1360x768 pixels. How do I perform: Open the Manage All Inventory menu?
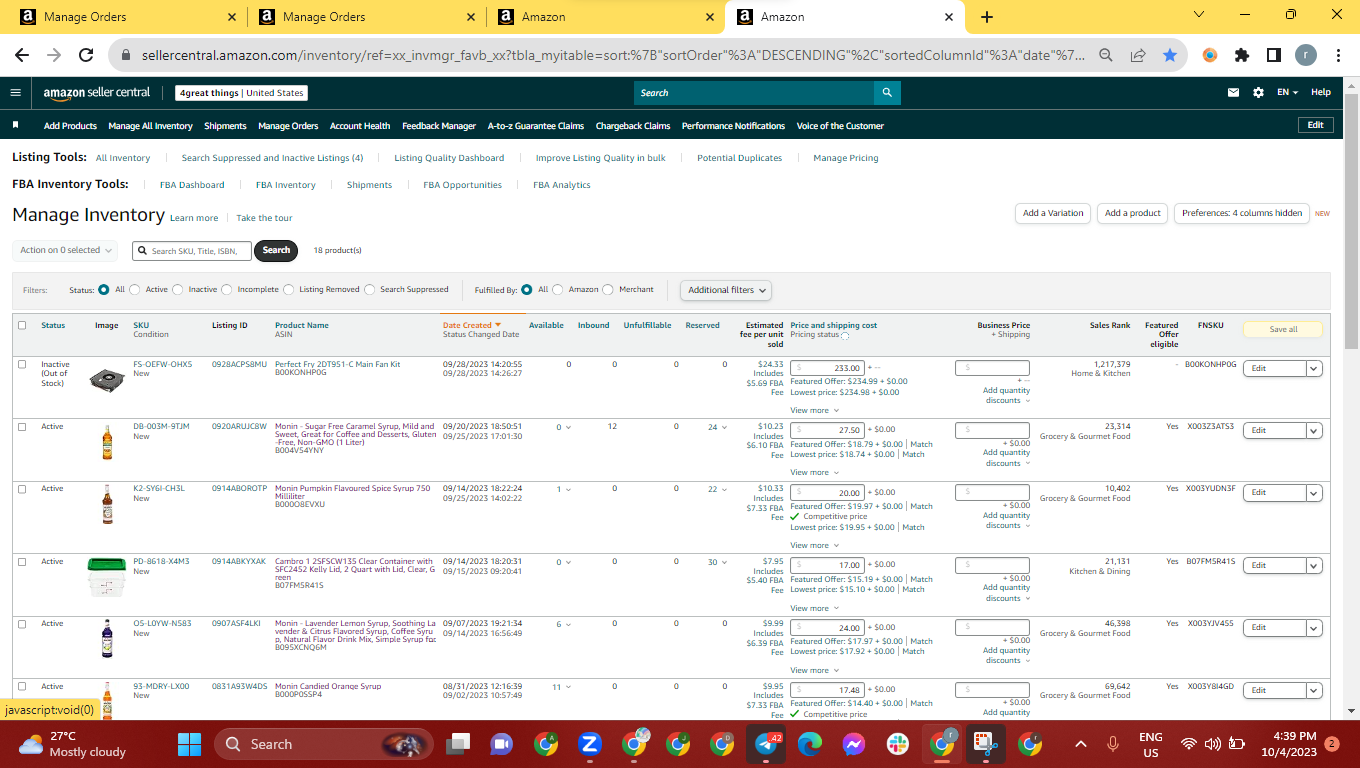(x=150, y=126)
